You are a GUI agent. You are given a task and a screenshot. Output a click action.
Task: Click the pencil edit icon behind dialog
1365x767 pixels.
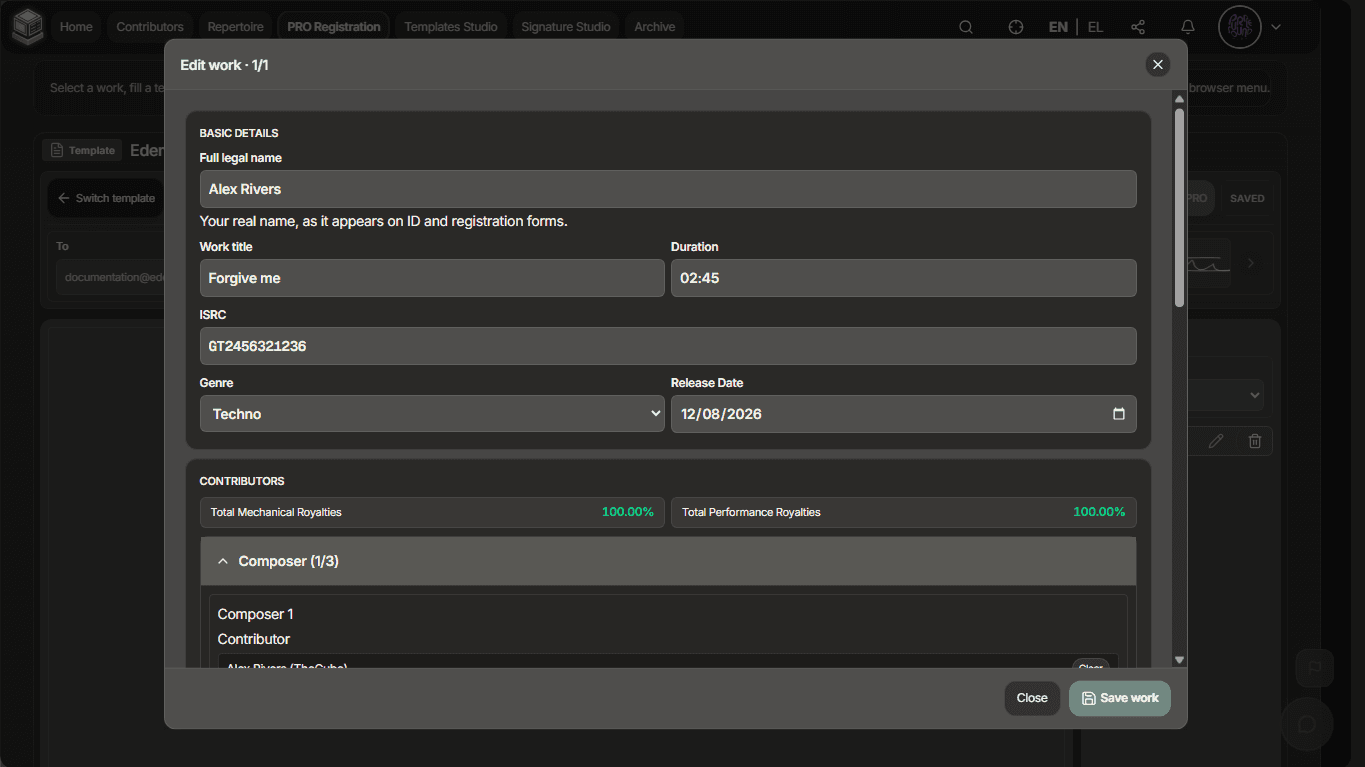tap(1216, 441)
